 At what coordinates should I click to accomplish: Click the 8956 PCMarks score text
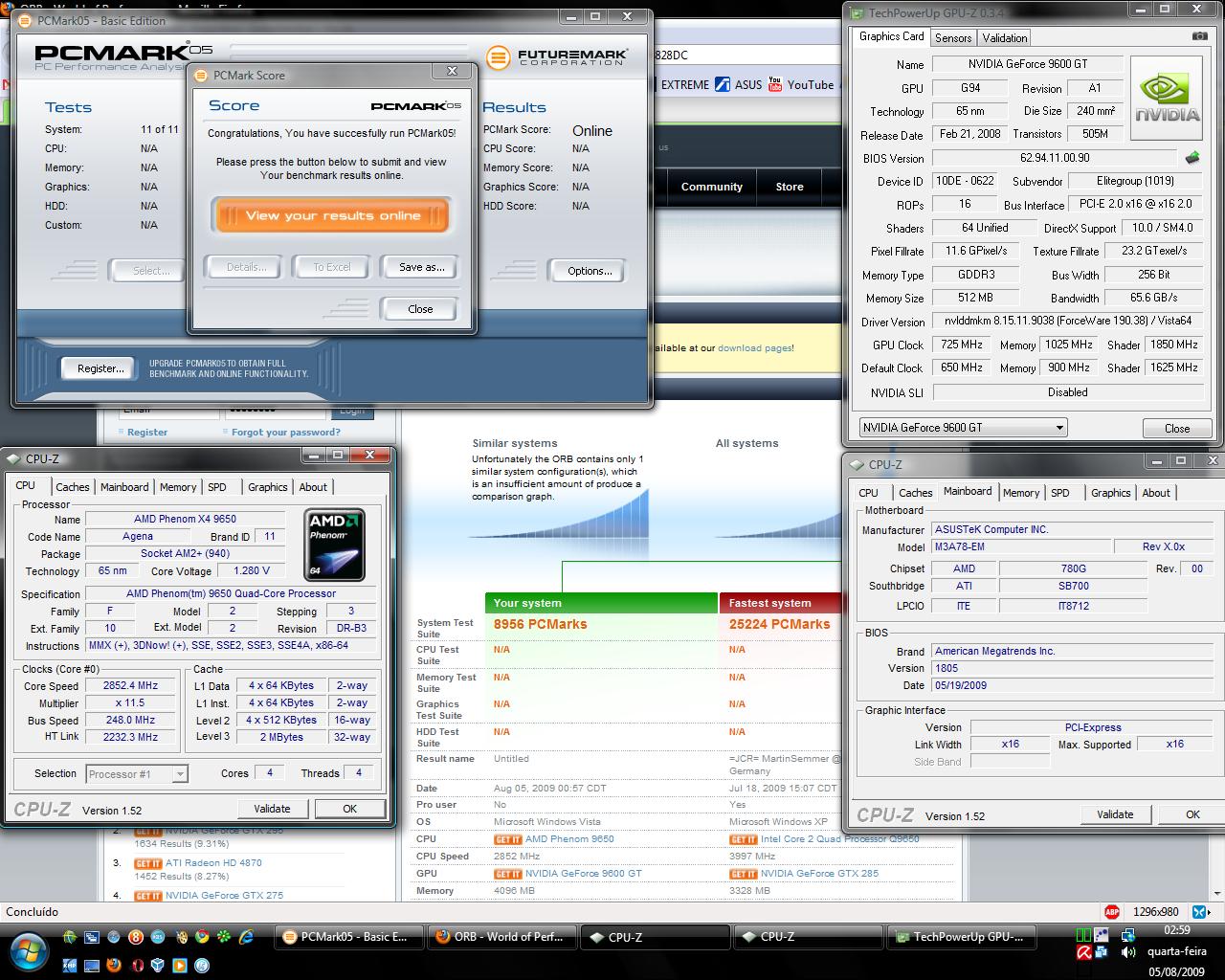pyautogui.click(x=540, y=624)
